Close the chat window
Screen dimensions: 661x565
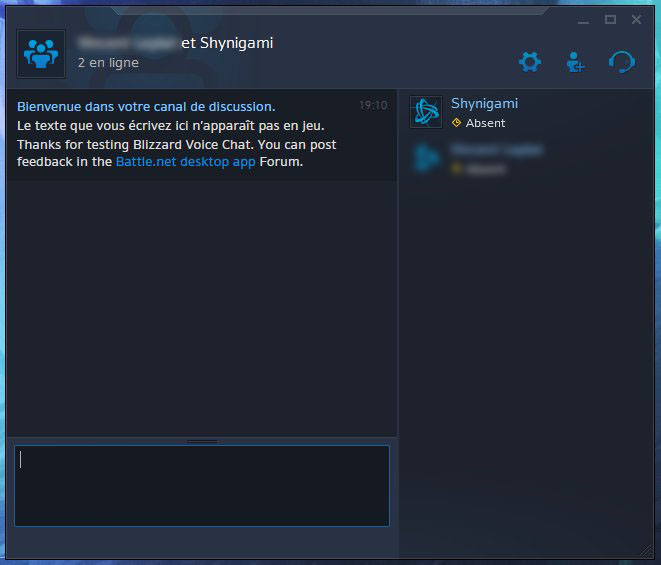(637, 19)
